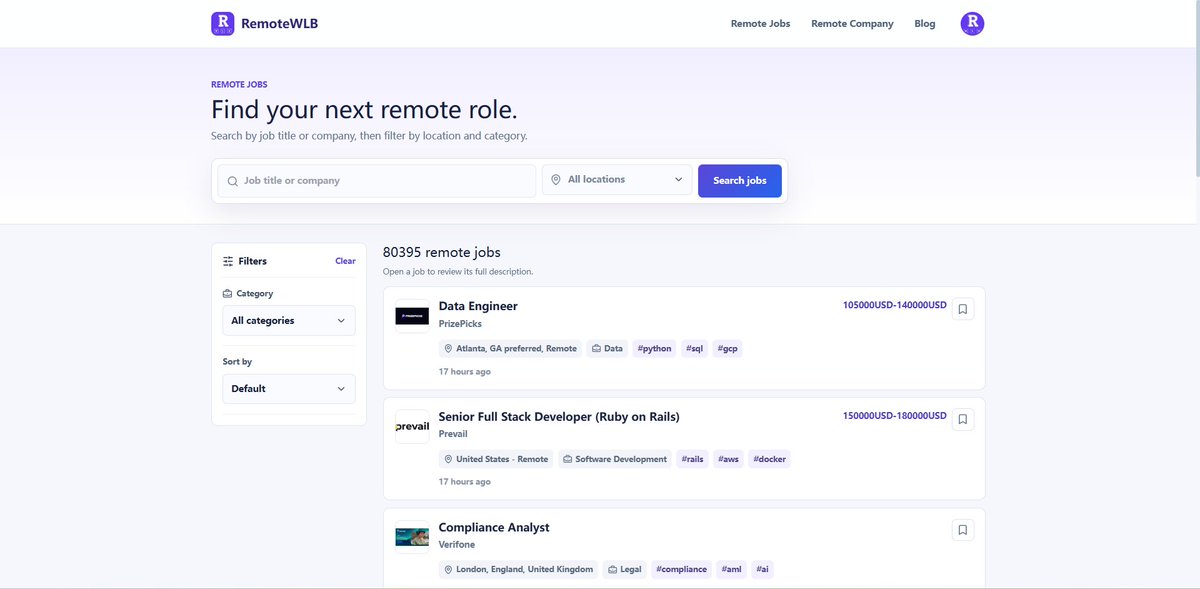
Task: Click the Search jobs button
Action: click(740, 181)
